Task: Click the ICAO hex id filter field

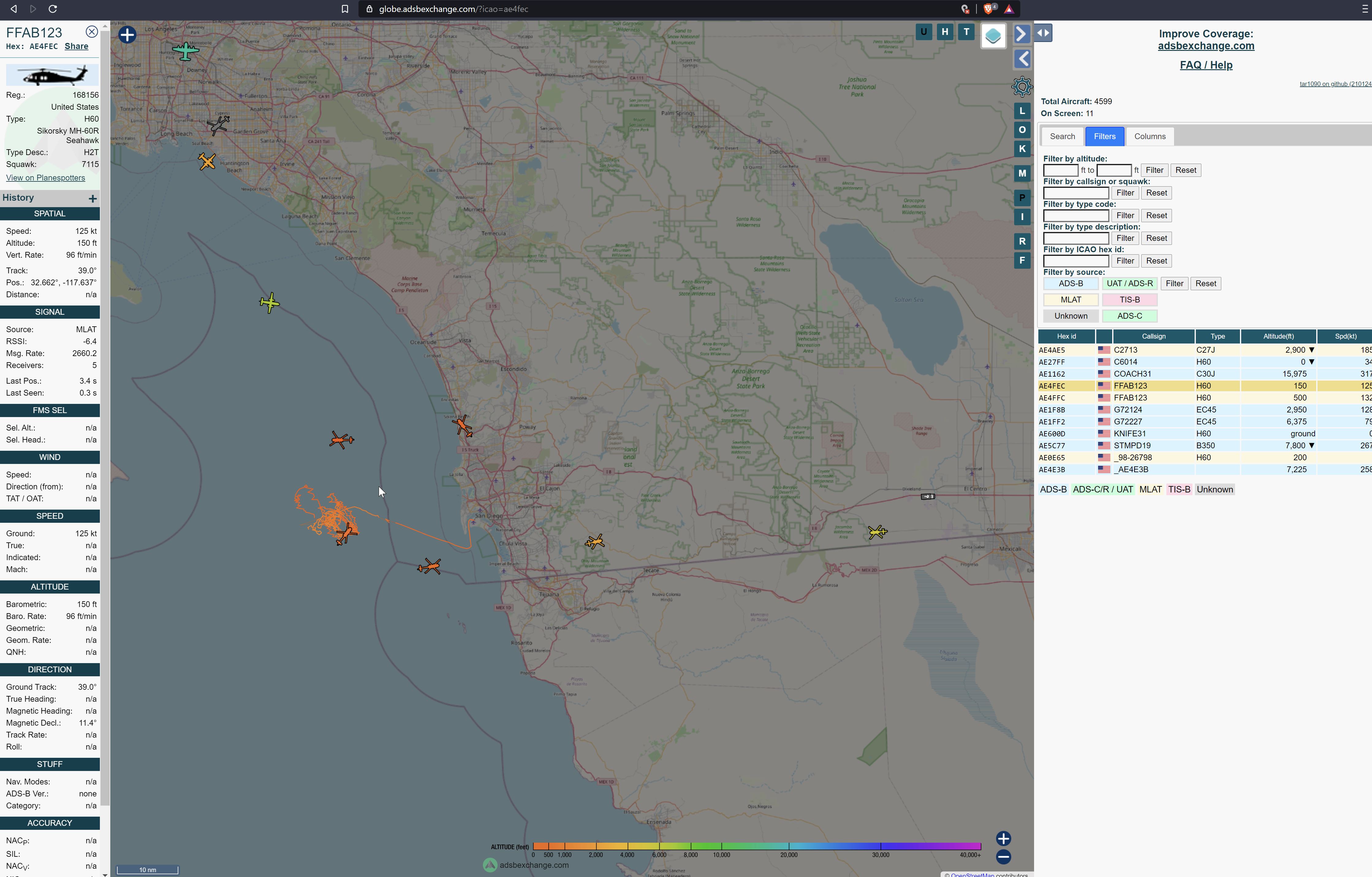Action: coord(1076,261)
